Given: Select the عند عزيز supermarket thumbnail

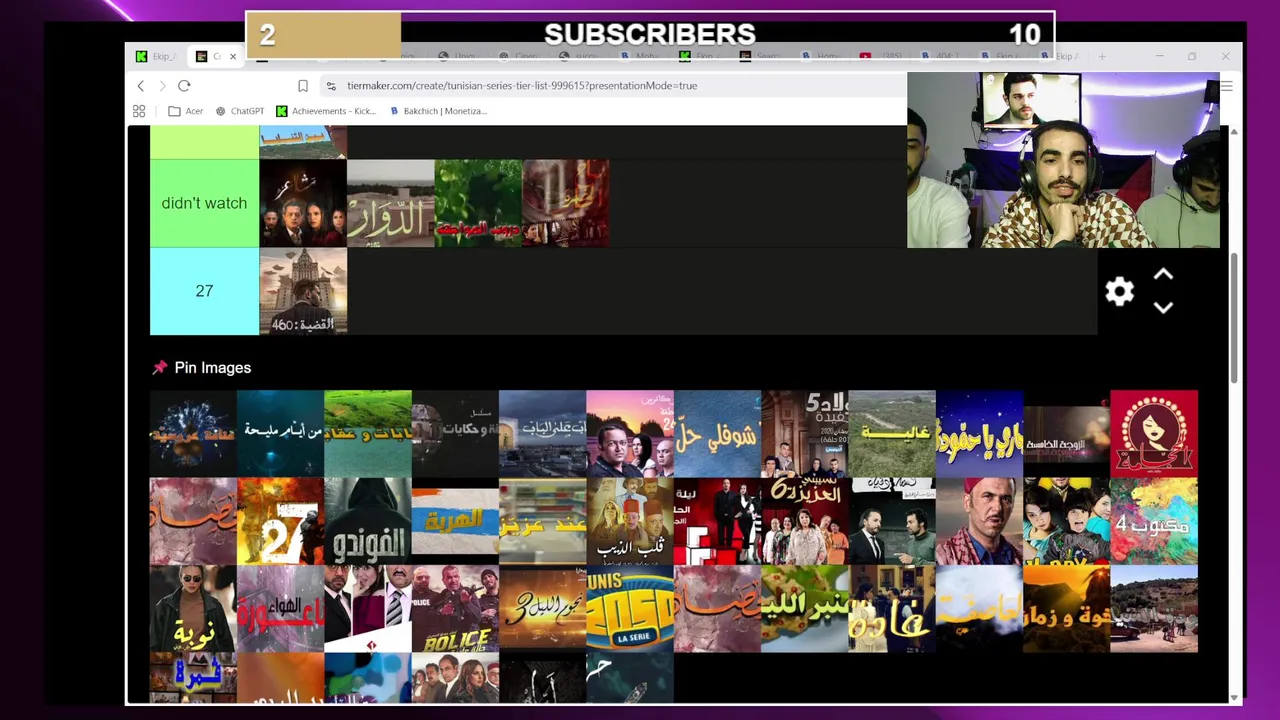Looking at the screenshot, I should (542, 521).
